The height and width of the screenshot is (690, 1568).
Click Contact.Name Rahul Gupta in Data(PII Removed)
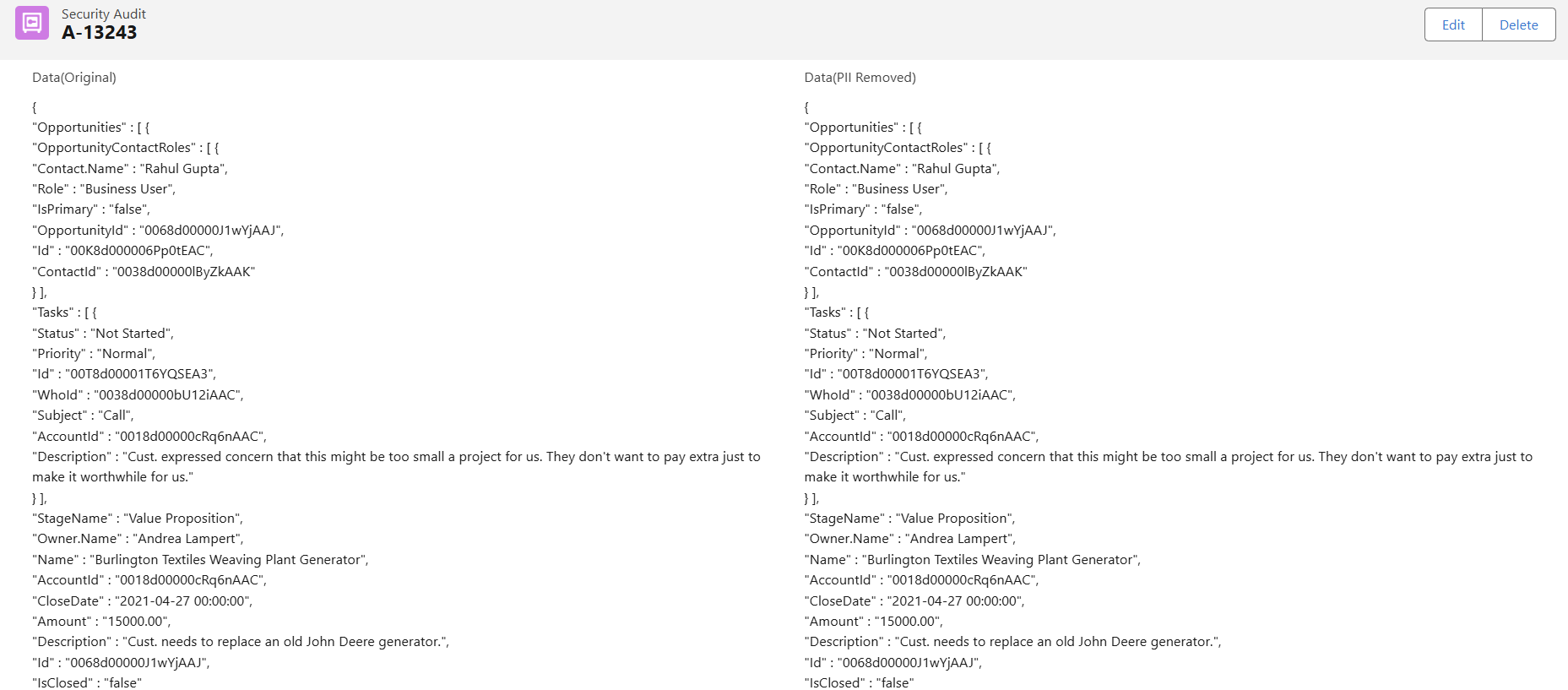coord(902,169)
